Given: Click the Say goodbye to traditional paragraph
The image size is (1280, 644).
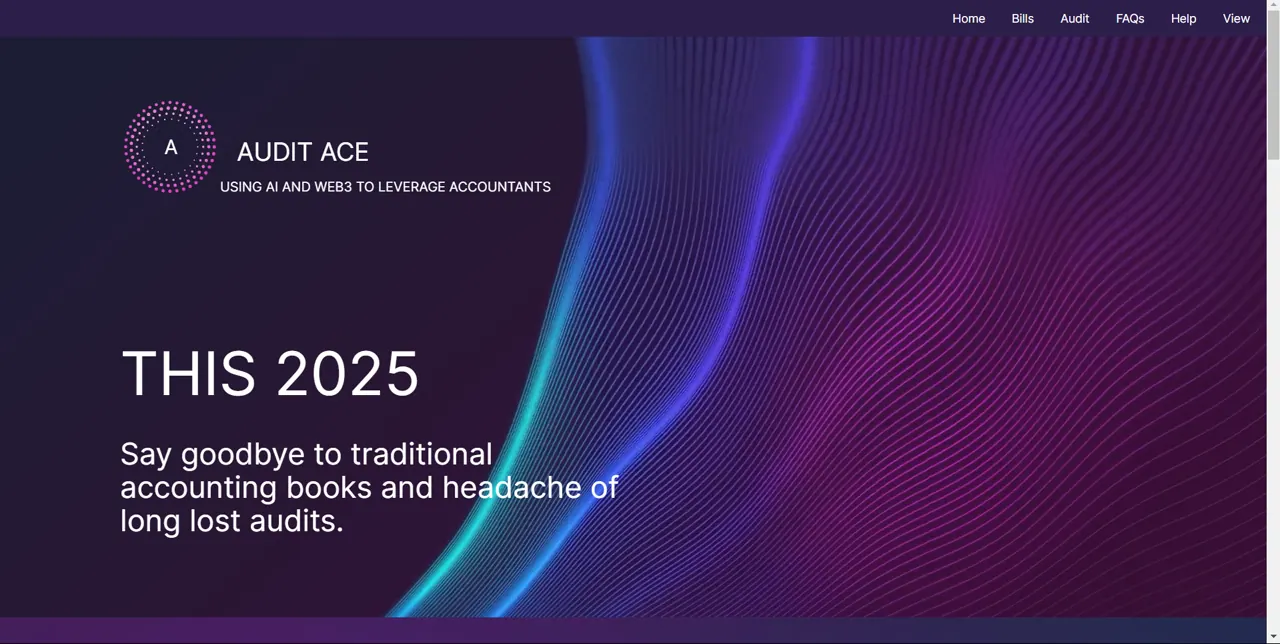Looking at the screenshot, I should (x=369, y=487).
